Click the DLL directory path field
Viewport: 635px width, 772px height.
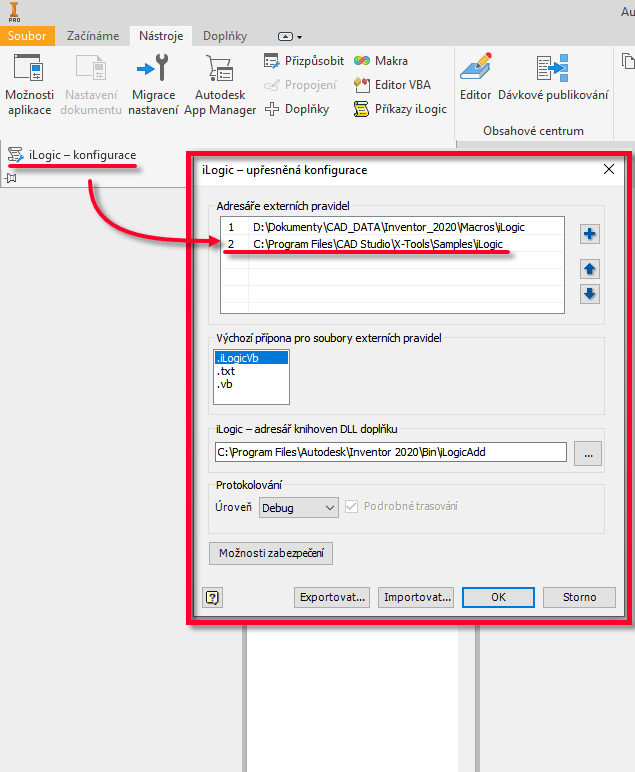click(x=390, y=454)
